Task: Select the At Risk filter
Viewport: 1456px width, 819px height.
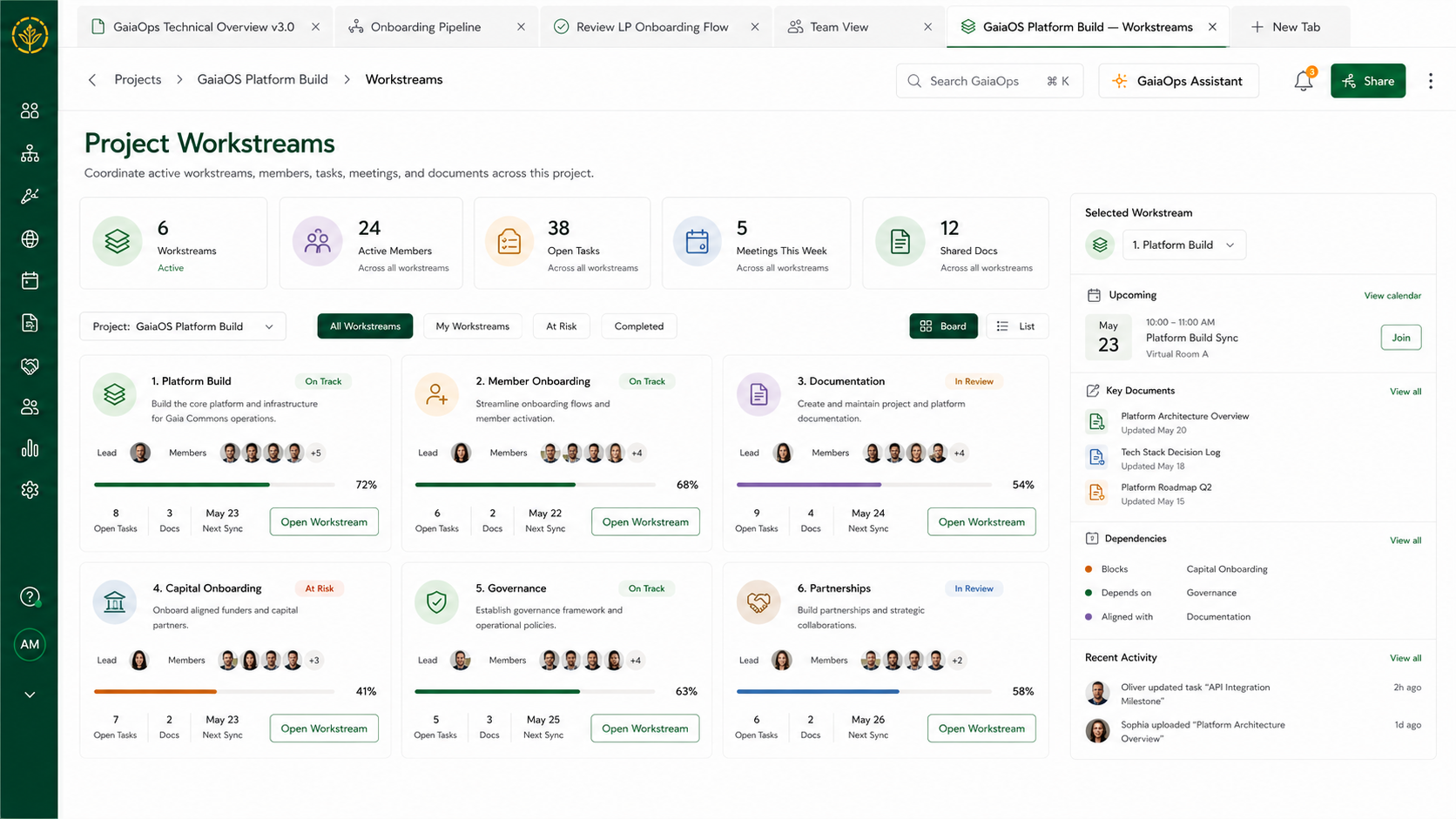Action: click(562, 326)
